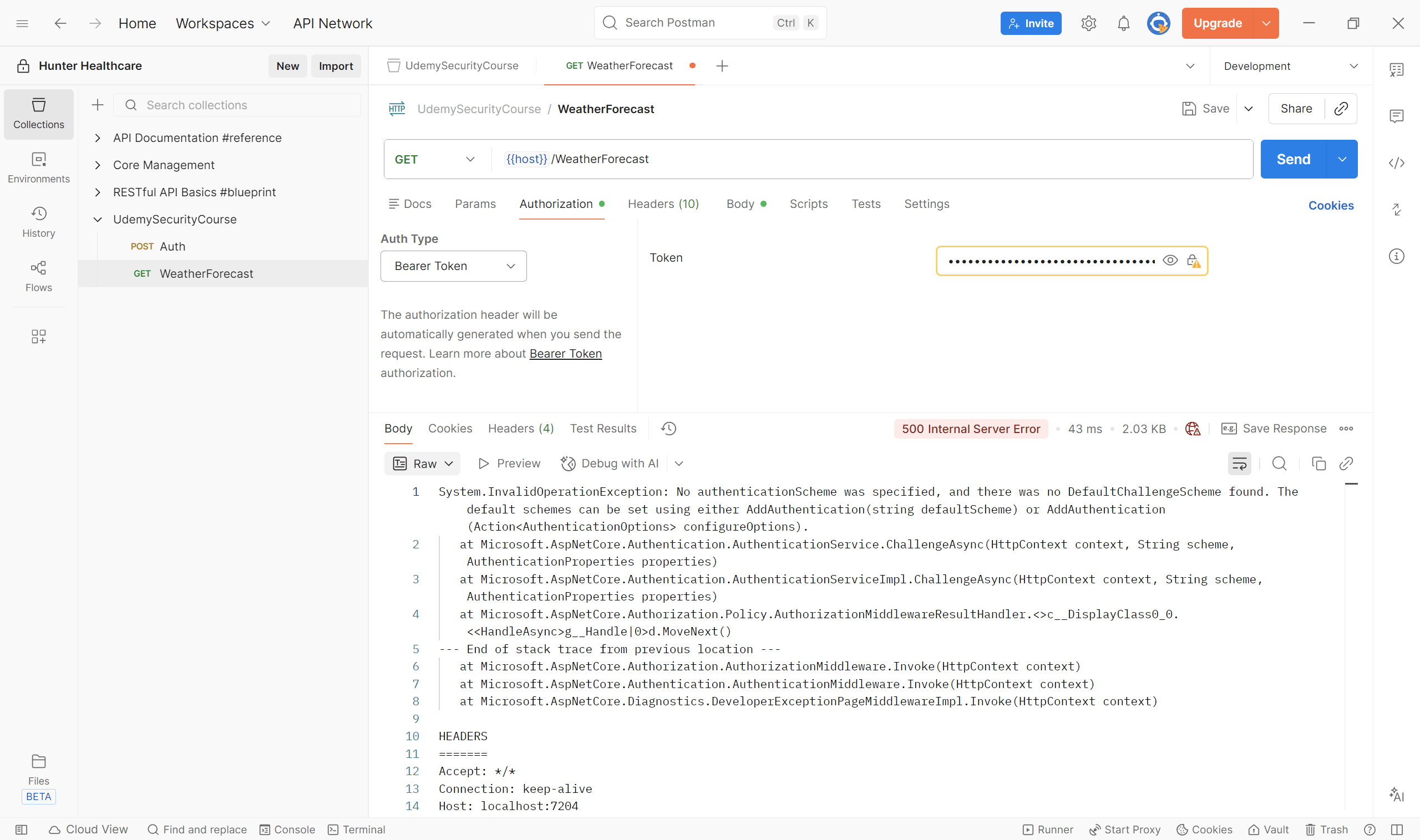The image size is (1420, 840).
Task: Toggle the two-pane layout in status bar
Action: click(1397, 829)
